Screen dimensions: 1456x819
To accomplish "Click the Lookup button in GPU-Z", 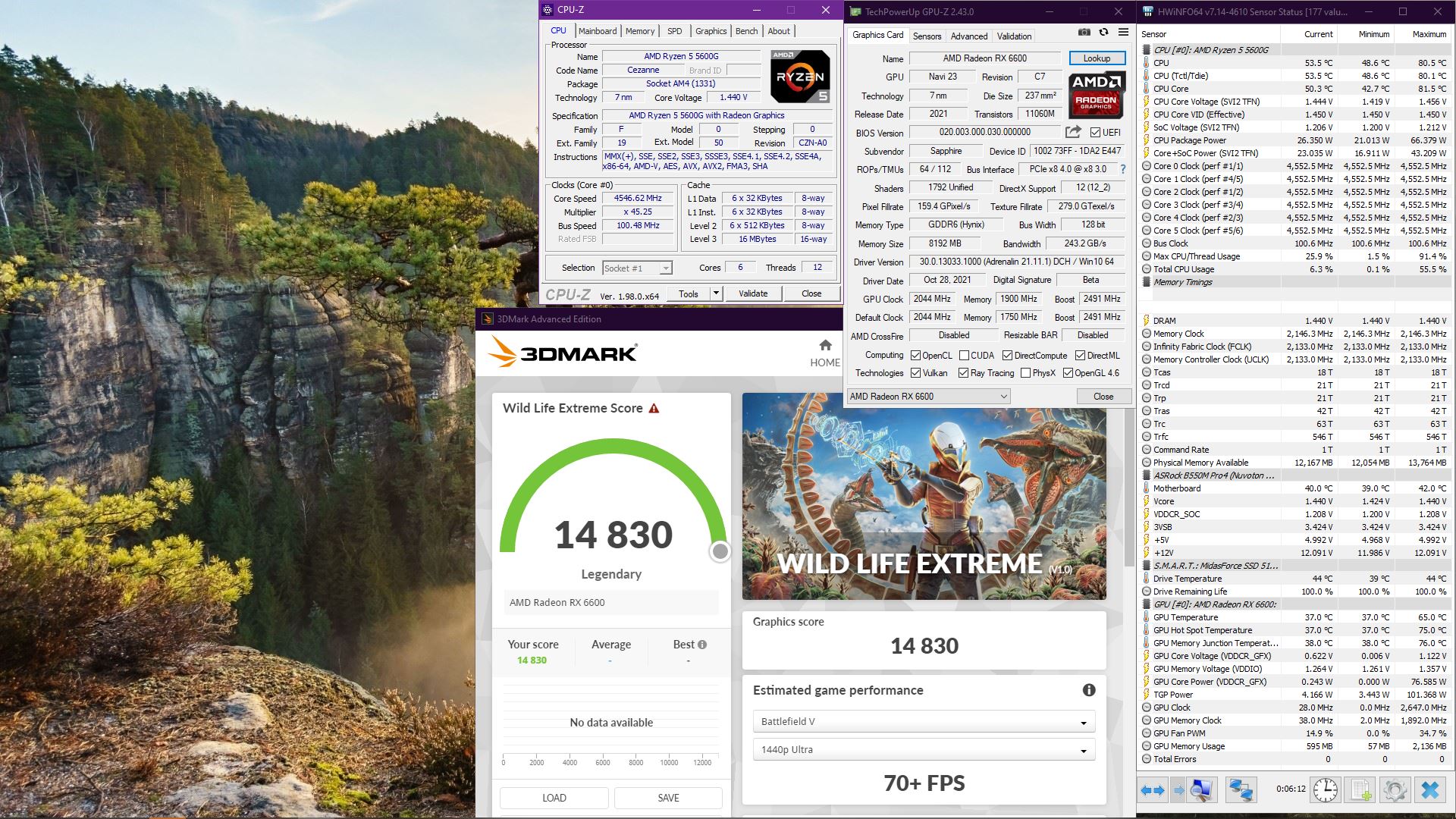I will tap(1097, 58).
